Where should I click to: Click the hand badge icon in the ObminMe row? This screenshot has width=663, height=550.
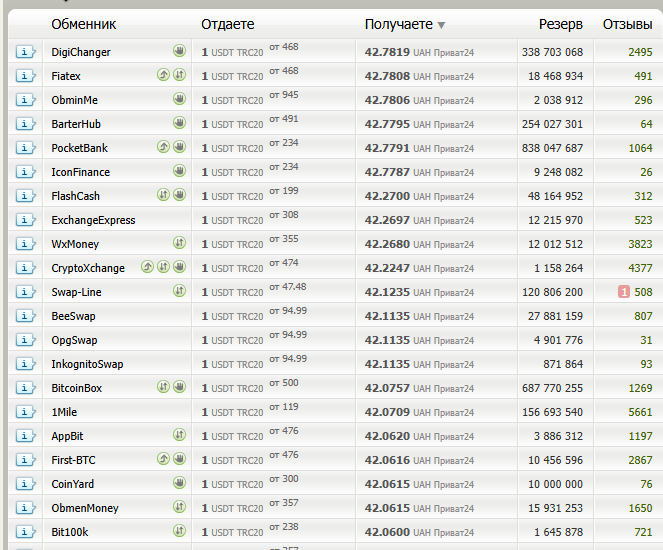click(180, 99)
